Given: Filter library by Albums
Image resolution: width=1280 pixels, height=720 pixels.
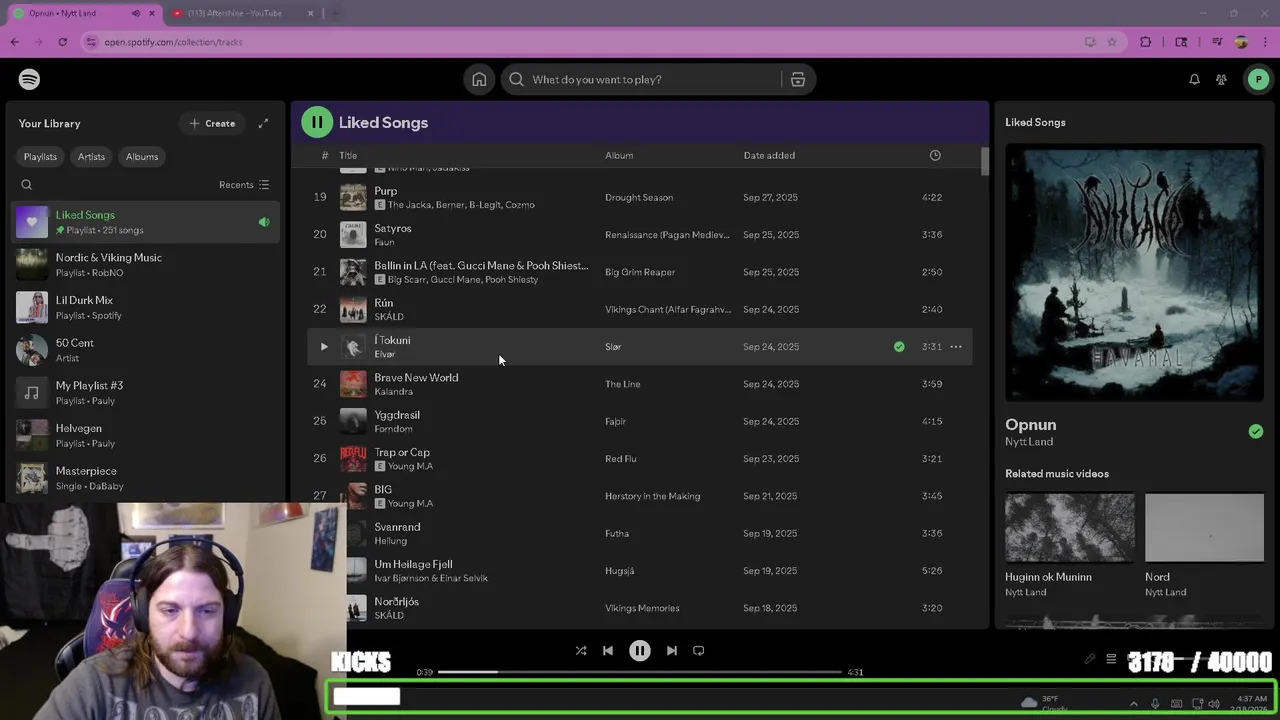Looking at the screenshot, I should 142,157.
